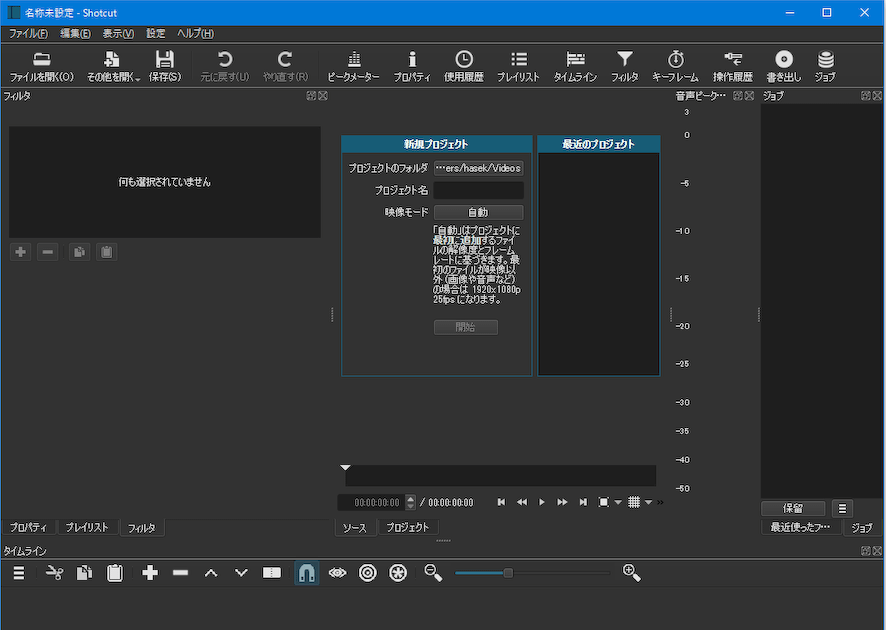Open the 設定 menu
This screenshot has height=630, width=886.
(x=155, y=33)
